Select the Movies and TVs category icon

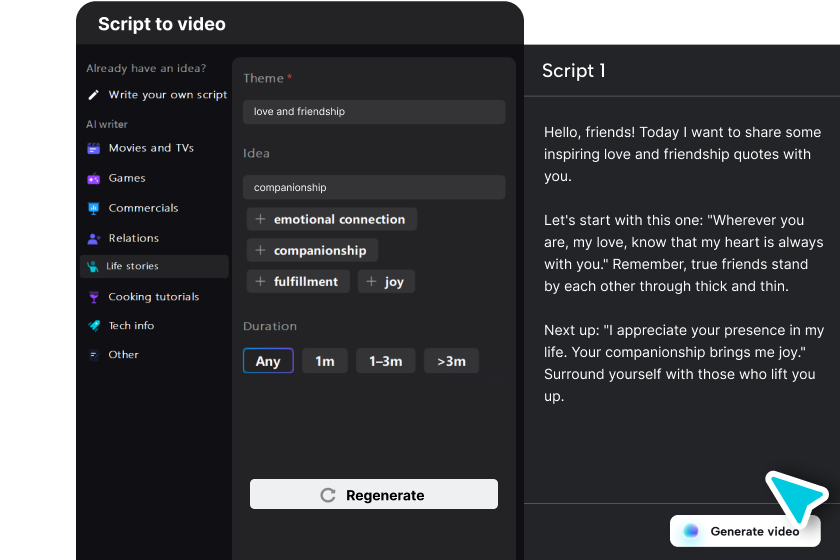point(94,148)
